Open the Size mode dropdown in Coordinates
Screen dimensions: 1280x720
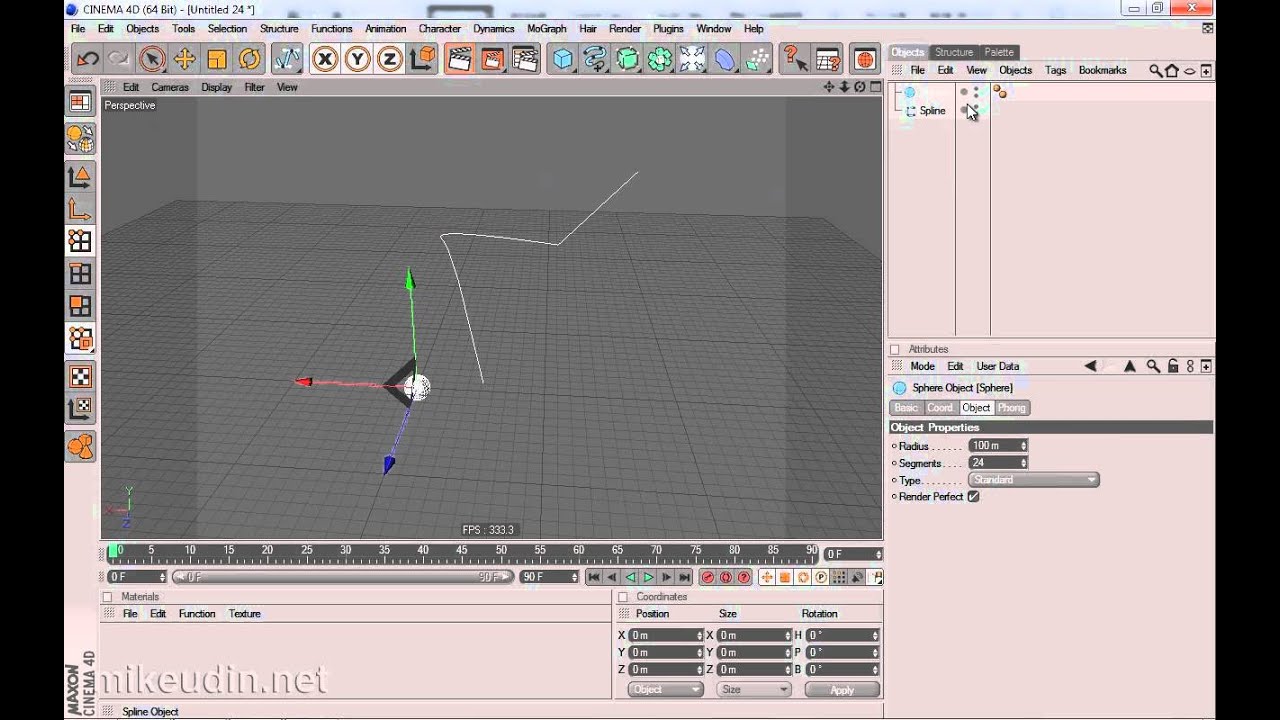point(754,690)
